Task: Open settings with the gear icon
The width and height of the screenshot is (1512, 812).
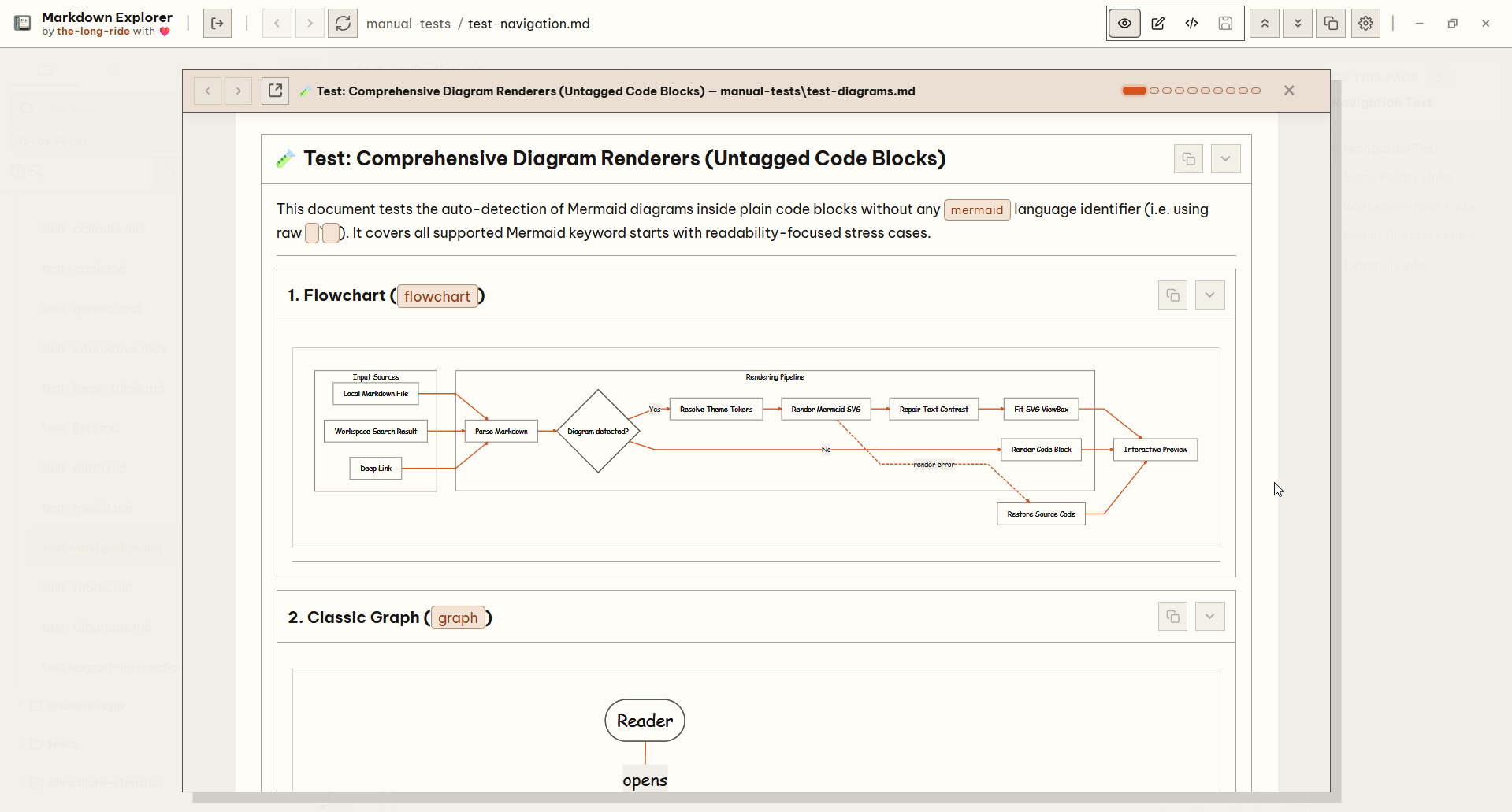Action: 1365,24
